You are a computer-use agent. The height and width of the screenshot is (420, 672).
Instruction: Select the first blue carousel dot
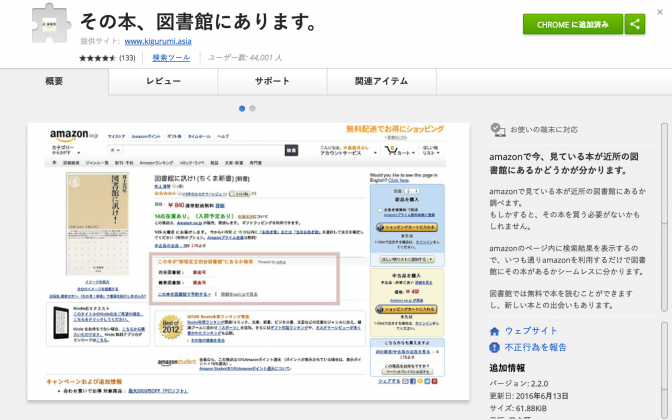242,109
